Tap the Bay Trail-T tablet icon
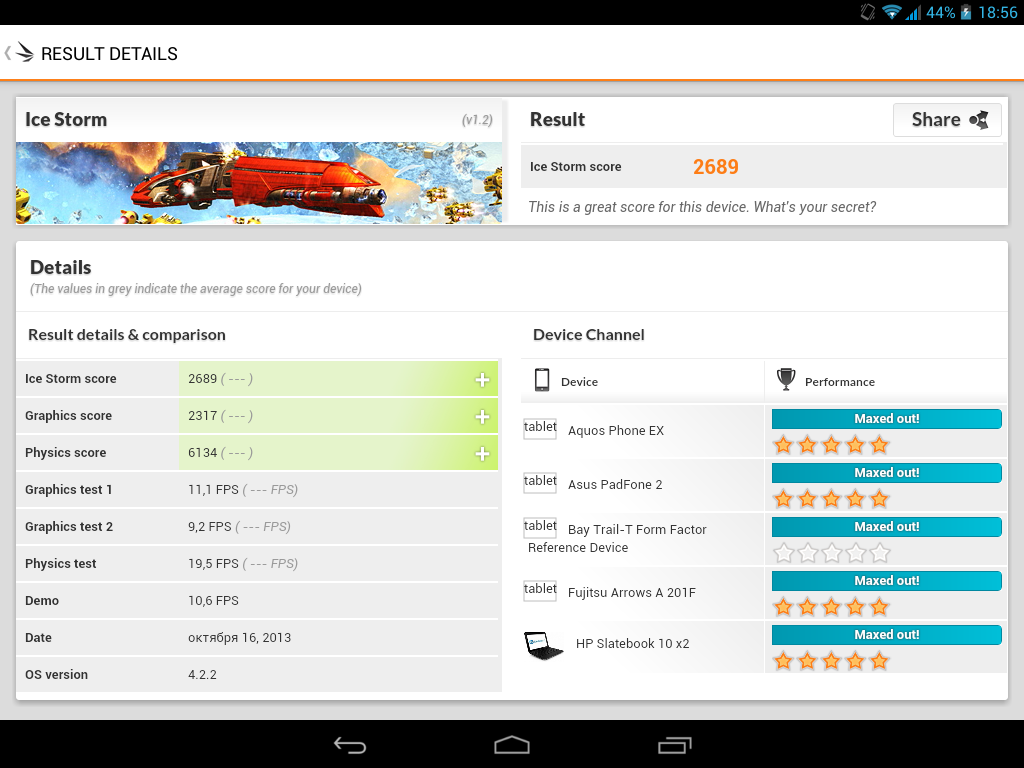1024x768 pixels. pos(540,526)
